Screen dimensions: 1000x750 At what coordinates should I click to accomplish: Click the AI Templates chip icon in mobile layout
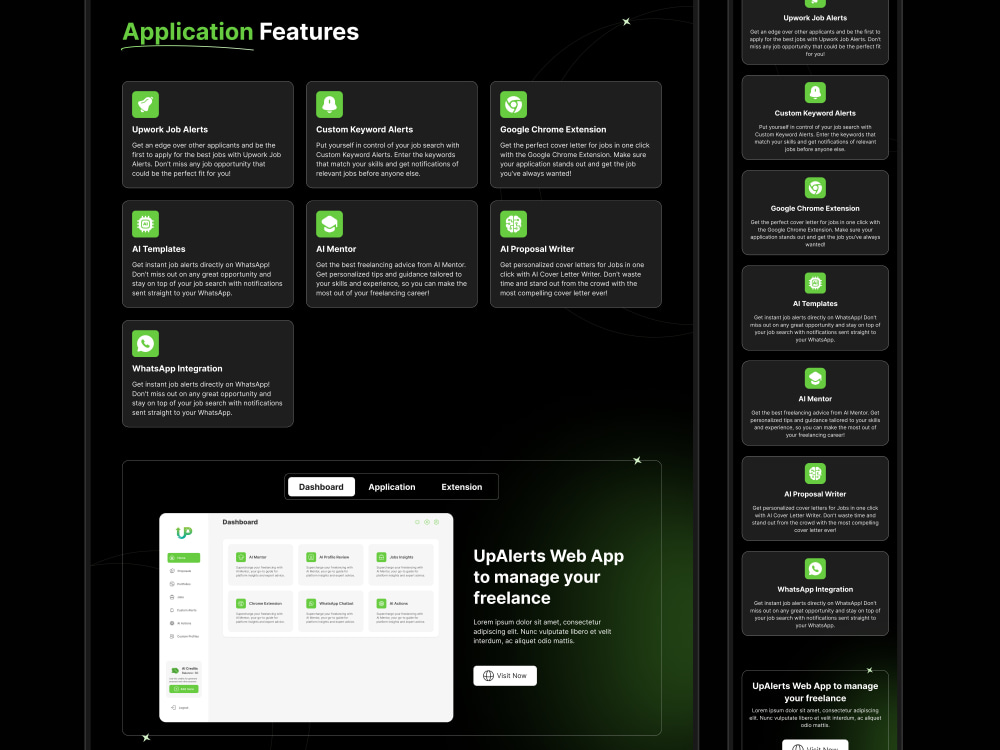(x=815, y=283)
